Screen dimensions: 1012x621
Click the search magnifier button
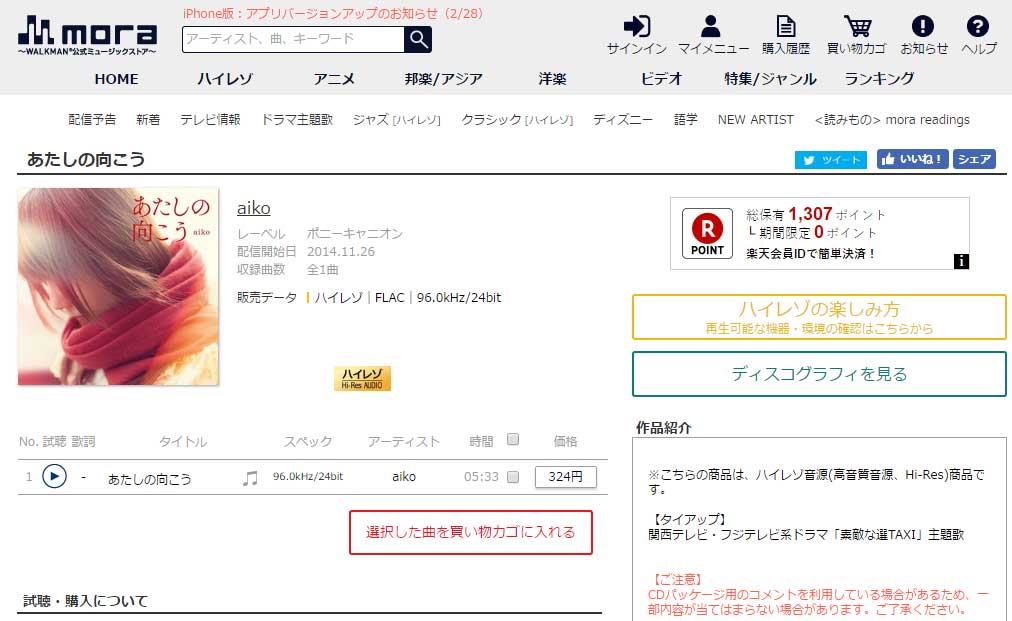click(418, 39)
